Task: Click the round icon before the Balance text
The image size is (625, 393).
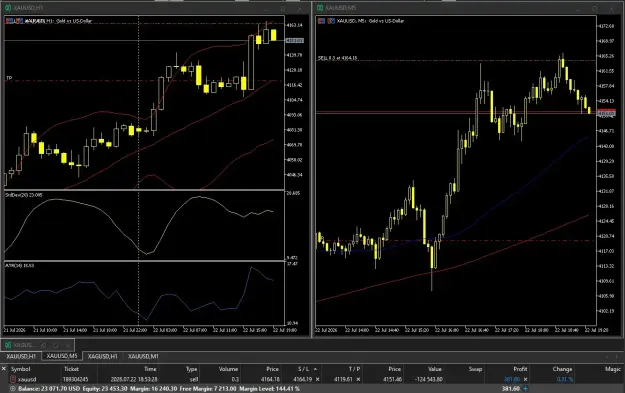Action: [13, 388]
